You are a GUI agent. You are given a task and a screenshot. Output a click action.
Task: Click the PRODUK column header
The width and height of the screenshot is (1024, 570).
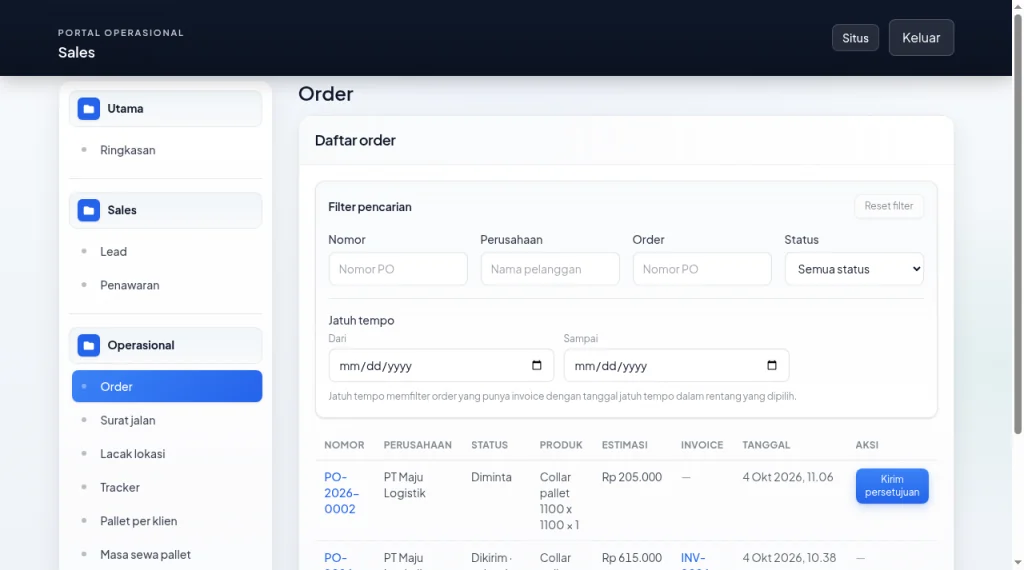coord(561,445)
